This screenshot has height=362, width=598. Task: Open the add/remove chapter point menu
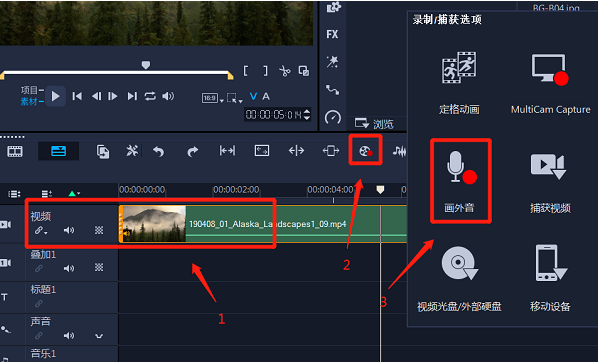[47, 194]
